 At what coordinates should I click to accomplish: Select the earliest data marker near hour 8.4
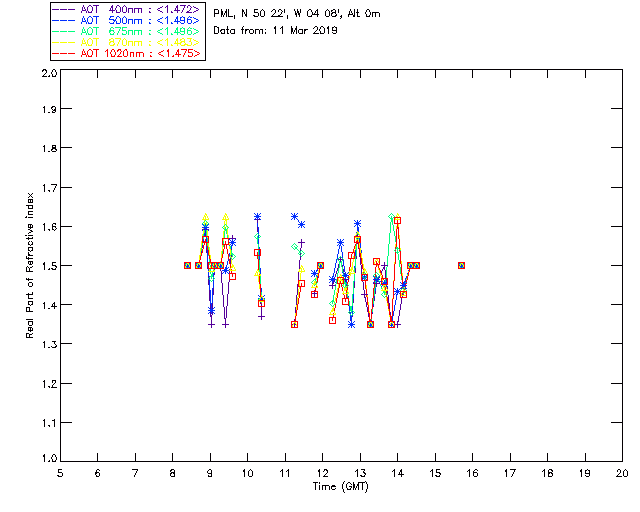point(187,266)
